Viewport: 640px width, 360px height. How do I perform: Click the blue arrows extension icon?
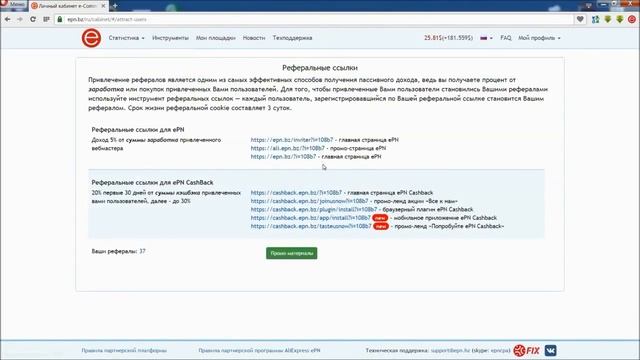click(x=596, y=19)
